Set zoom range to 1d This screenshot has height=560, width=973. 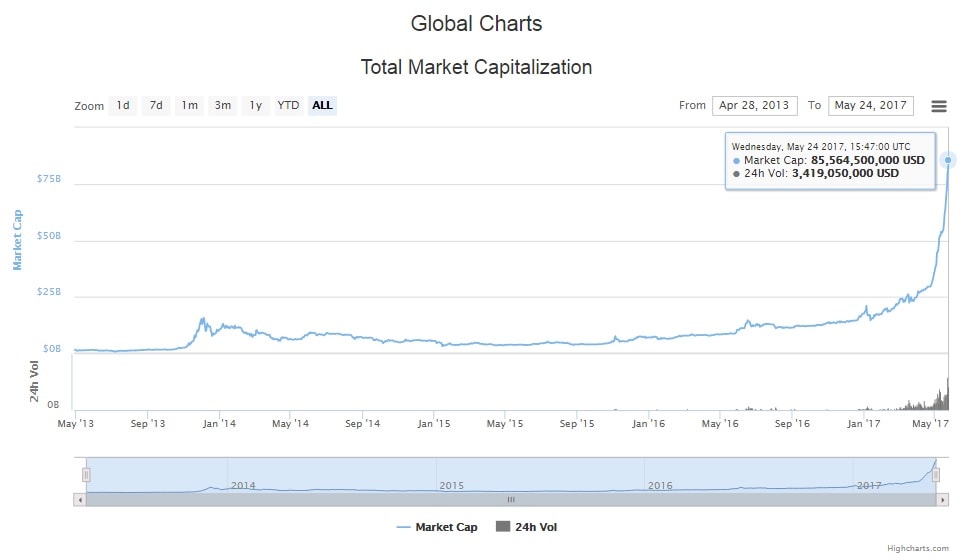(122, 105)
